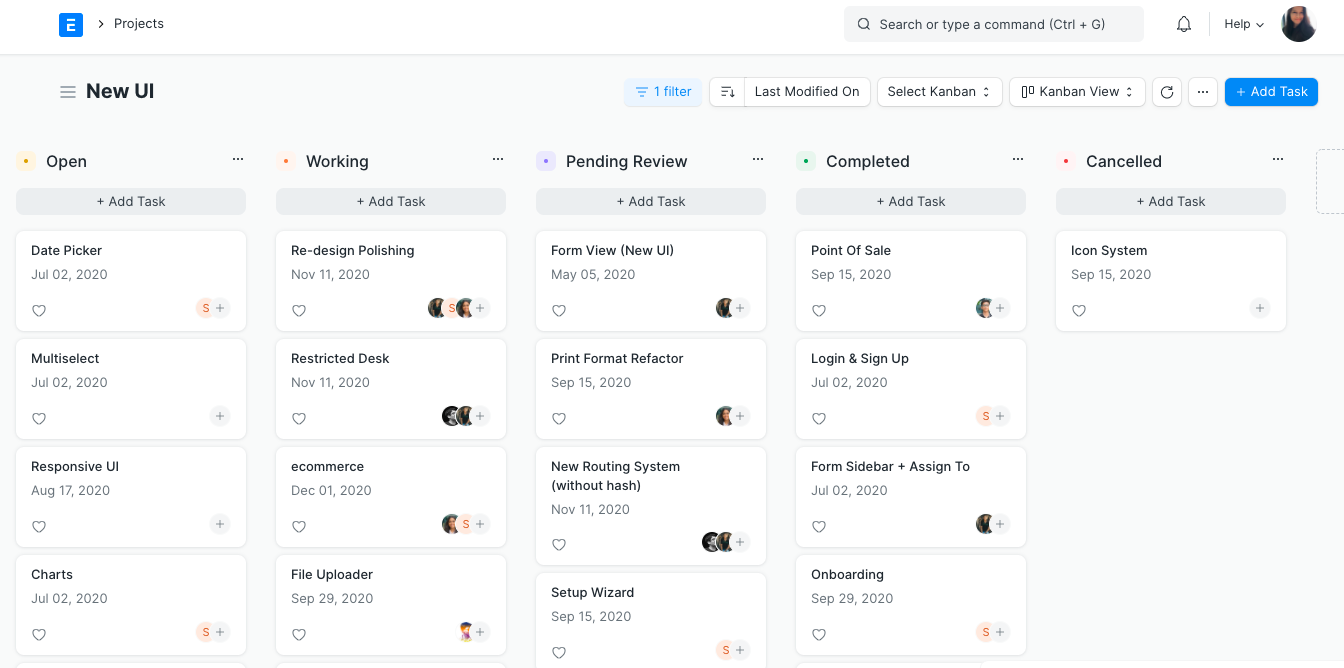Open Open column options menu

(x=238, y=160)
